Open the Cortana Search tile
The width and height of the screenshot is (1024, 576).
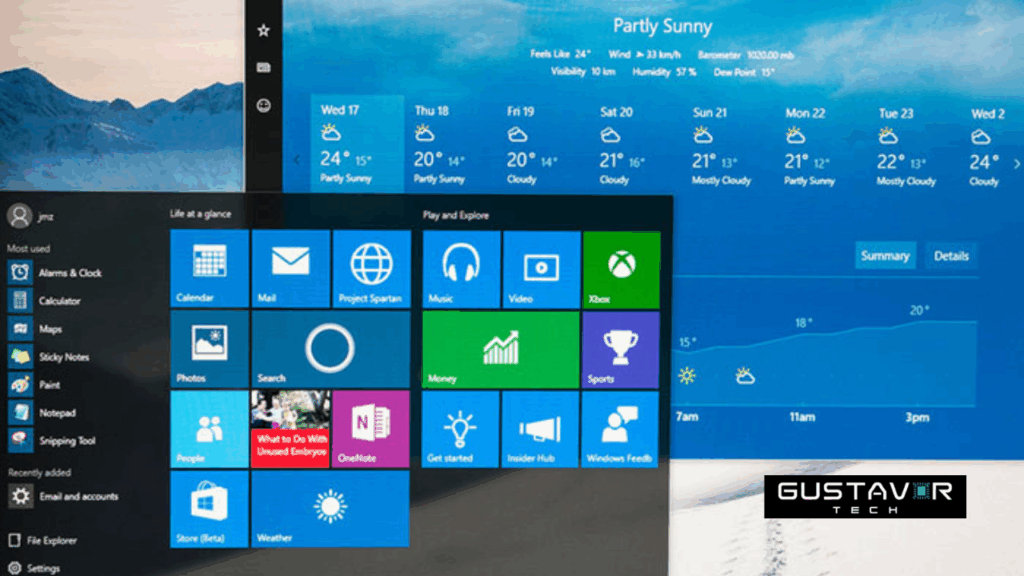(330, 349)
